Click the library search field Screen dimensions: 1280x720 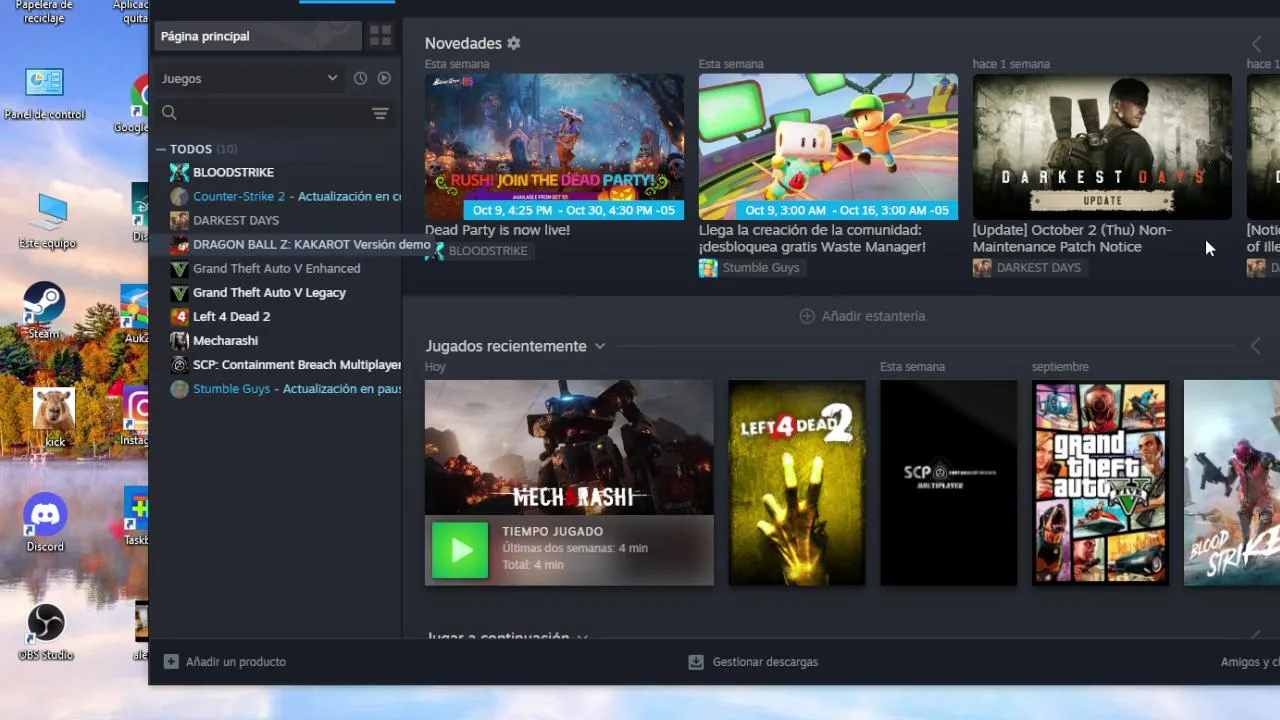tap(274, 113)
